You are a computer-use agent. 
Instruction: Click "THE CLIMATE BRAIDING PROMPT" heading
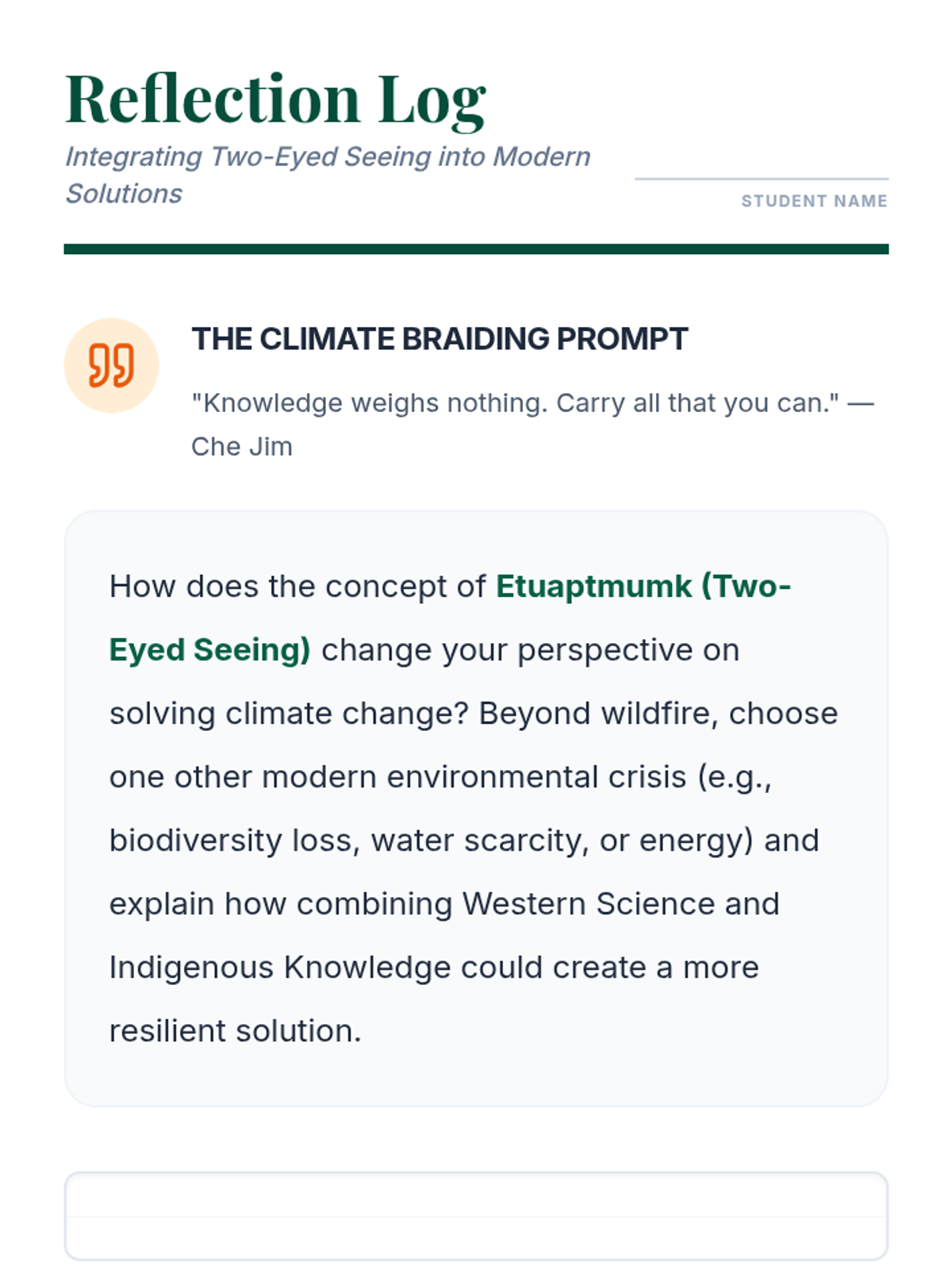click(440, 339)
